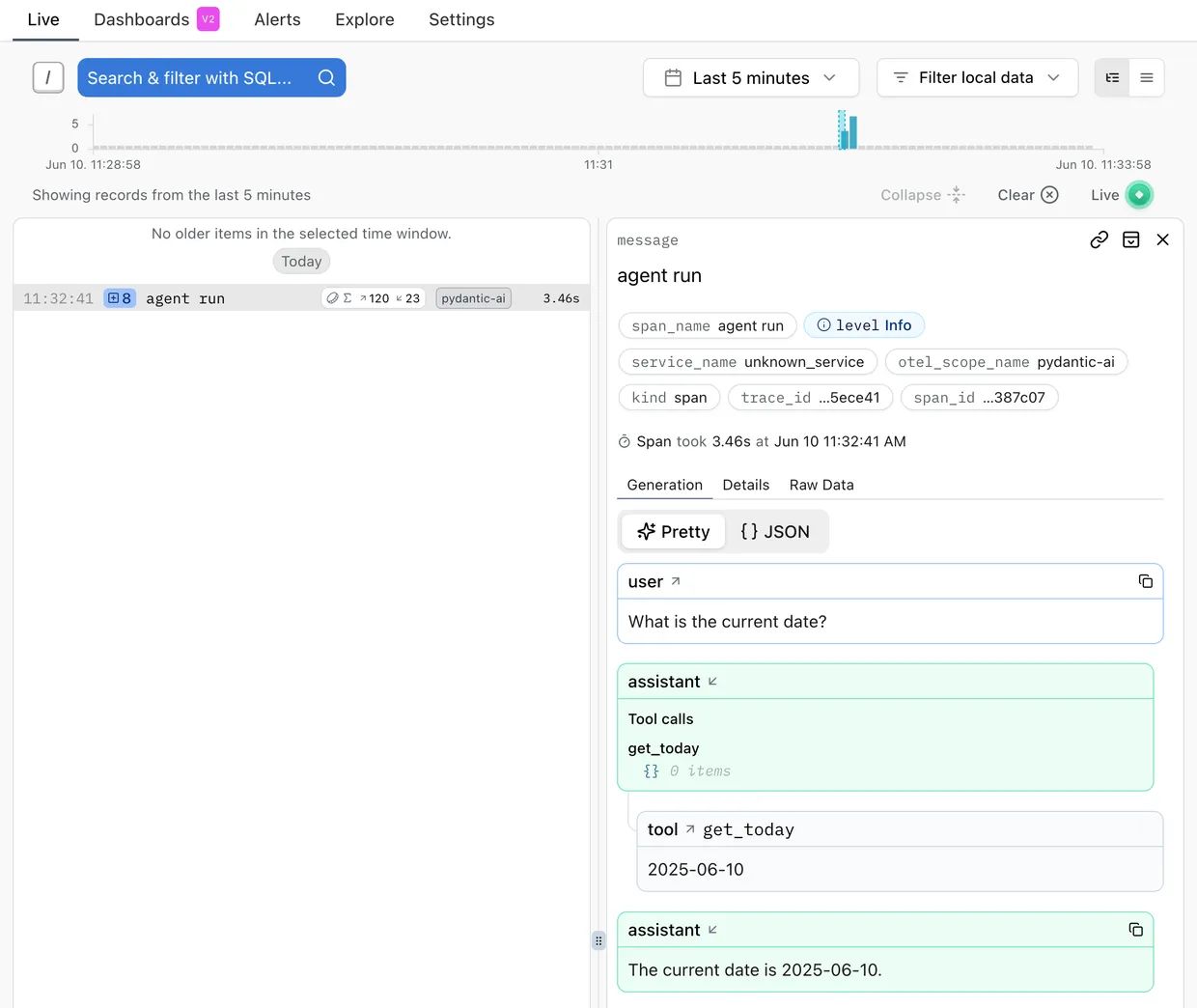1197x1008 pixels.
Task: Close the span details panel
Action: [1162, 240]
